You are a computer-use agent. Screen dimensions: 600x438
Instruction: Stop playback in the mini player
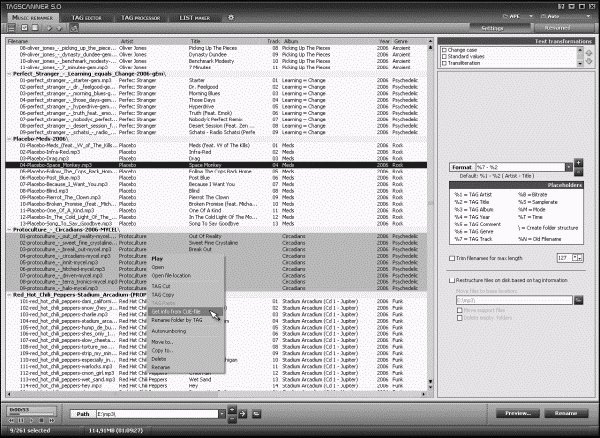coord(42,420)
